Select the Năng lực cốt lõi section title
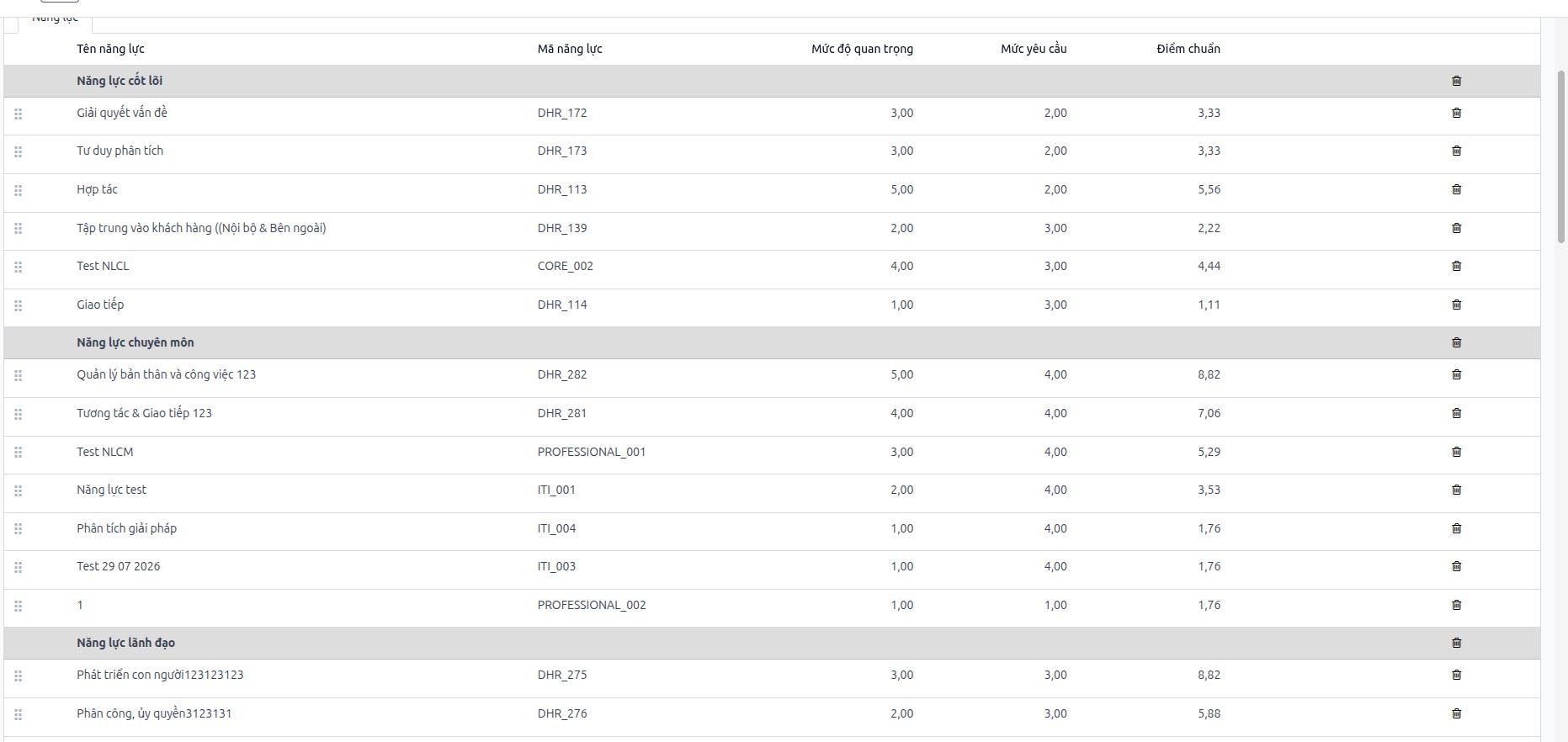Viewport: 1568px width, 742px height. 120,81
